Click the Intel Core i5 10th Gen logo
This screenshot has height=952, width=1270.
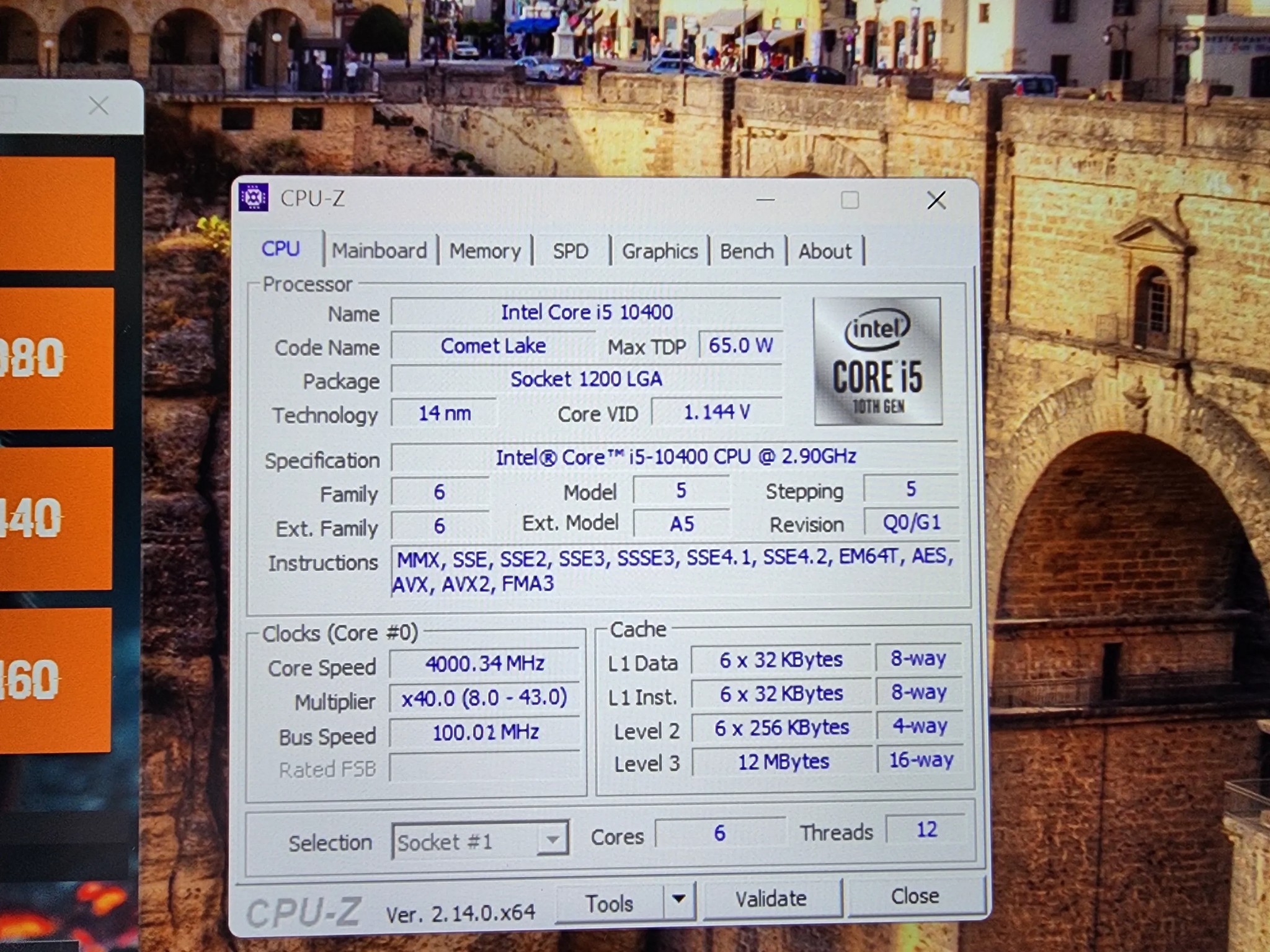pyautogui.click(x=877, y=361)
